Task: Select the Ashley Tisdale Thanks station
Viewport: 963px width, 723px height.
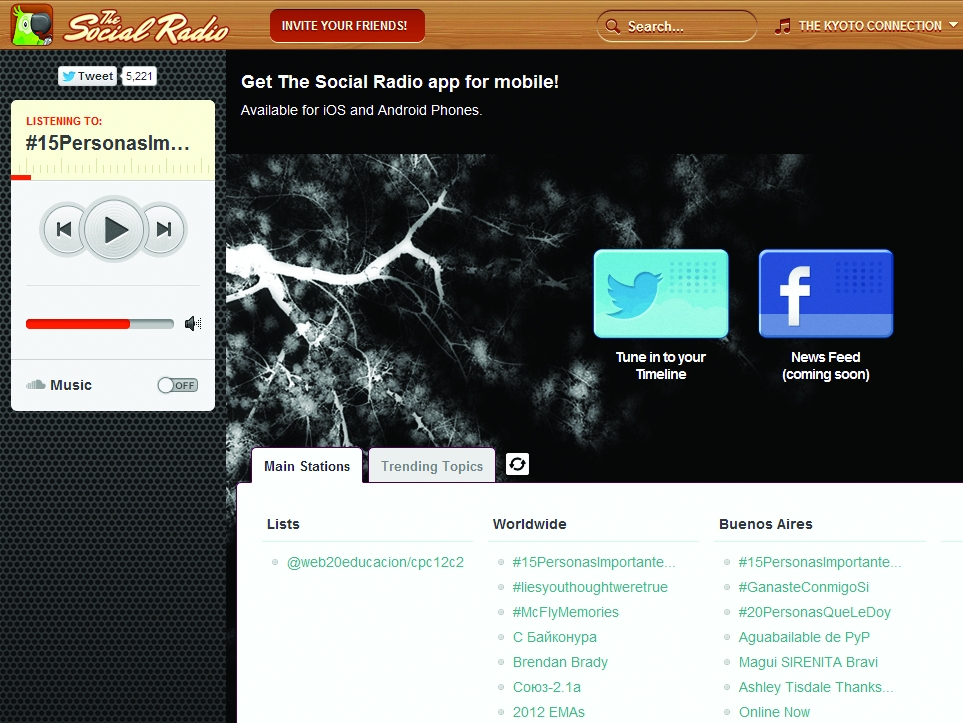Action: coord(816,687)
